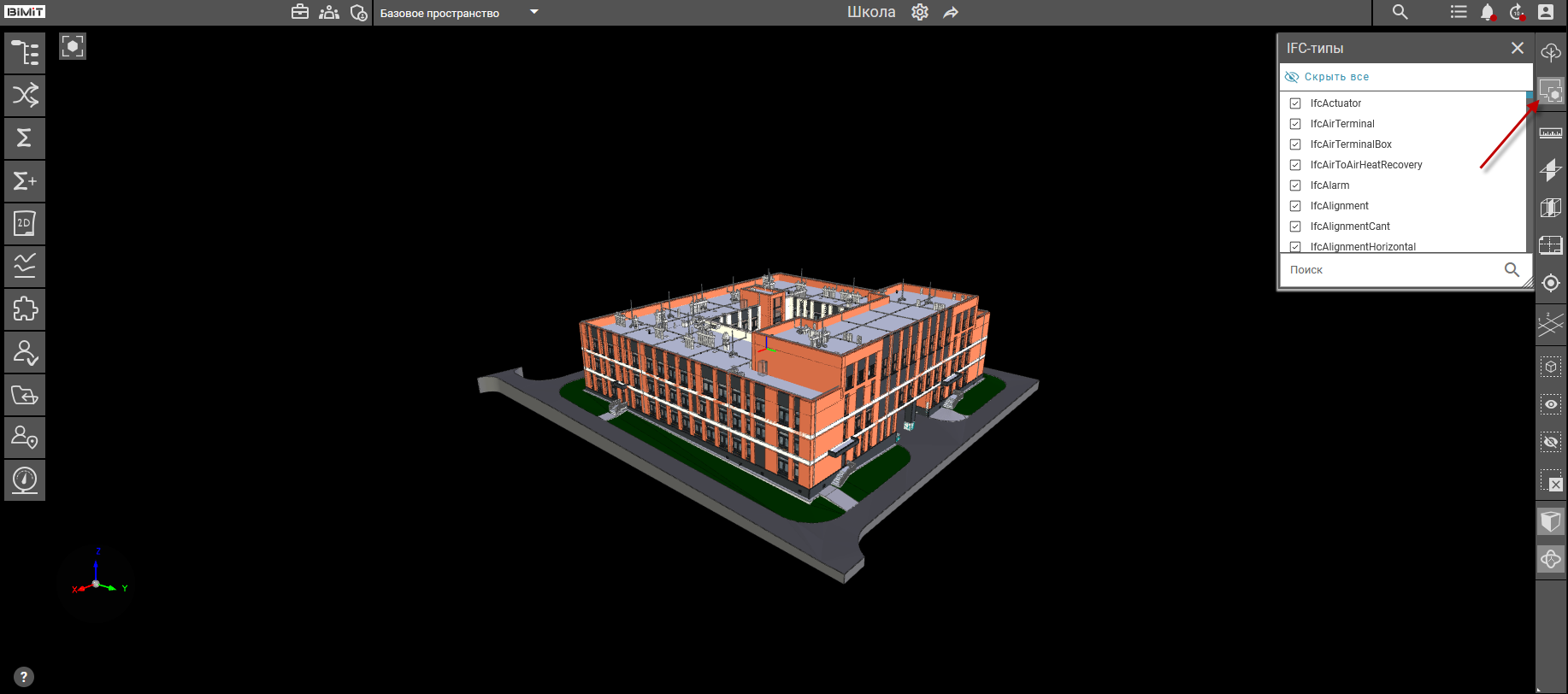Click the fit model to view icon
1568x694 pixels.
(73, 46)
